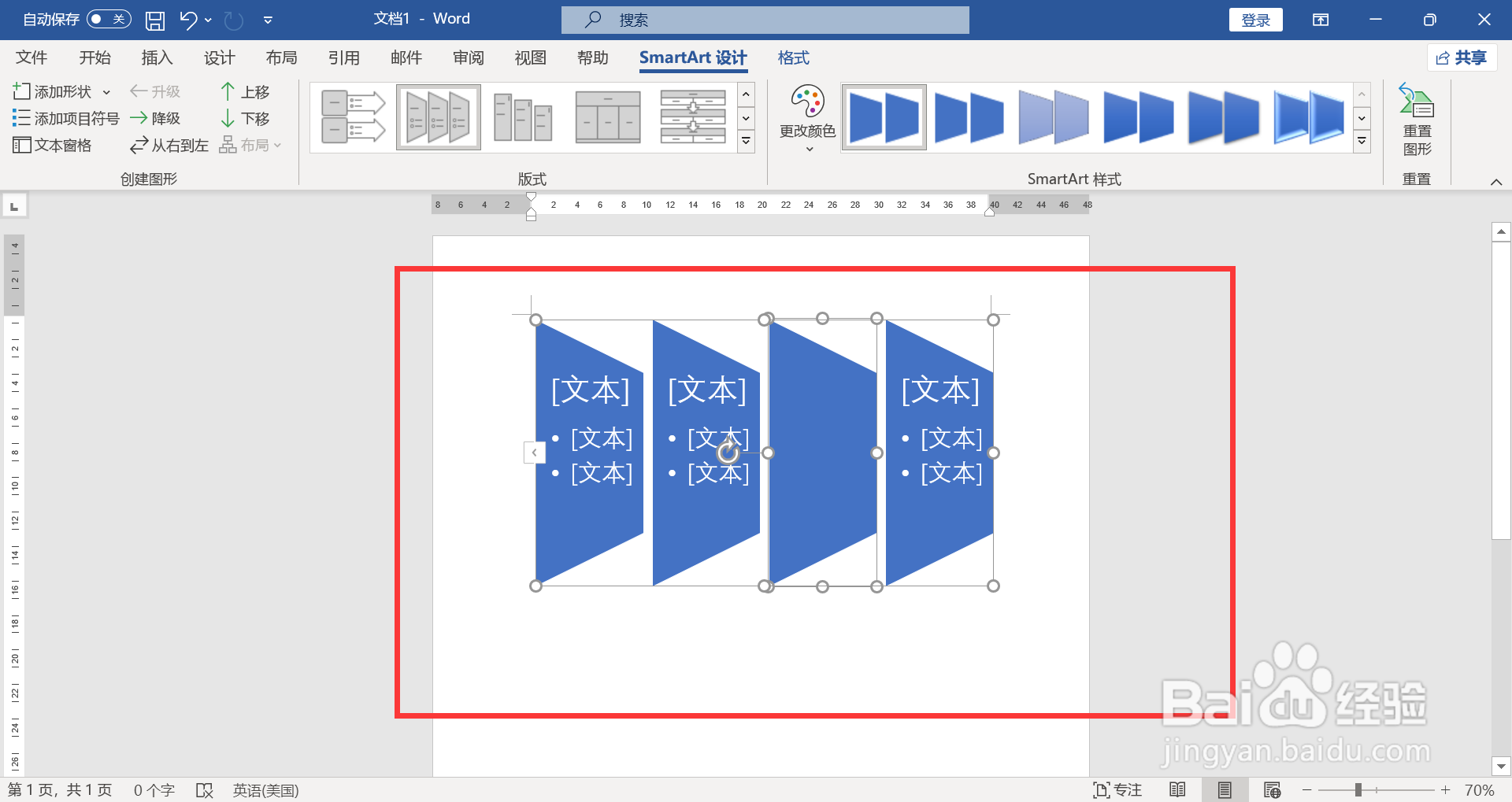Open the 帮助 tab
This screenshot has height=802, width=1512.
tap(593, 57)
